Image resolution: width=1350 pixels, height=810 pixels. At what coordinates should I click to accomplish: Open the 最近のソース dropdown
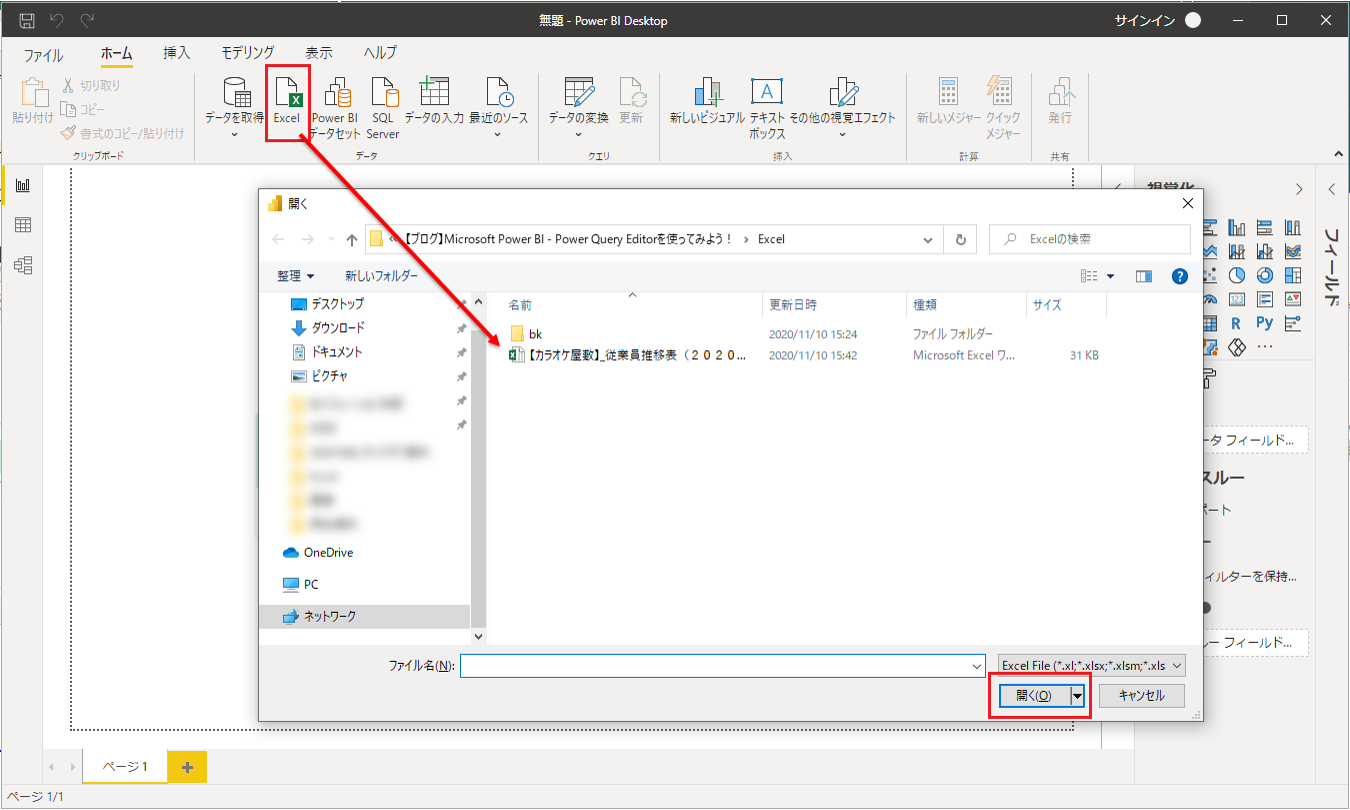[x=498, y=134]
